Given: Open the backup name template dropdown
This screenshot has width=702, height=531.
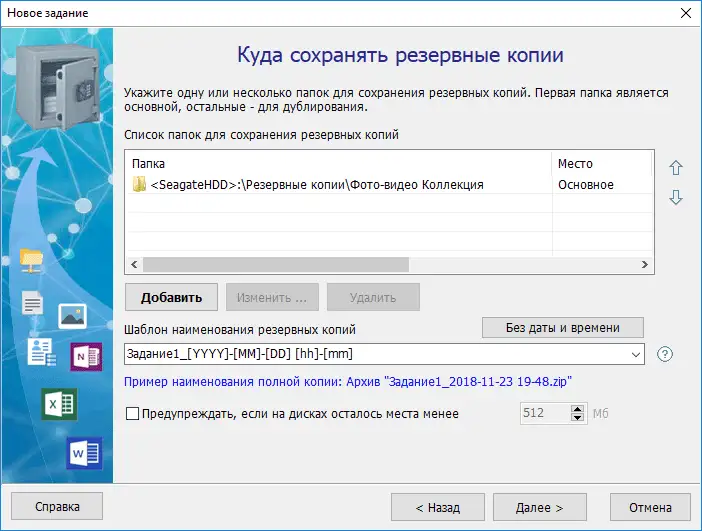Looking at the screenshot, I should coord(637,354).
